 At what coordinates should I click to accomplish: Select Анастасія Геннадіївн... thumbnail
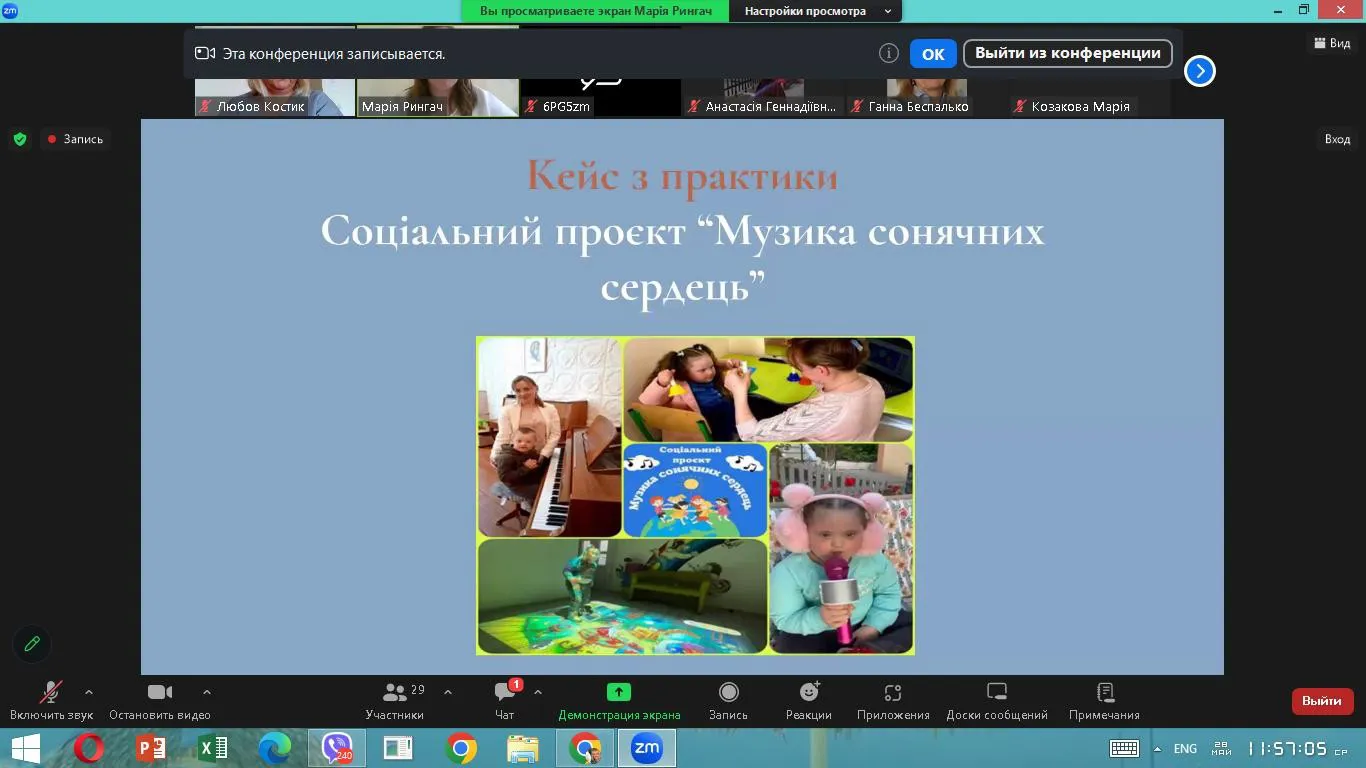click(x=764, y=97)
